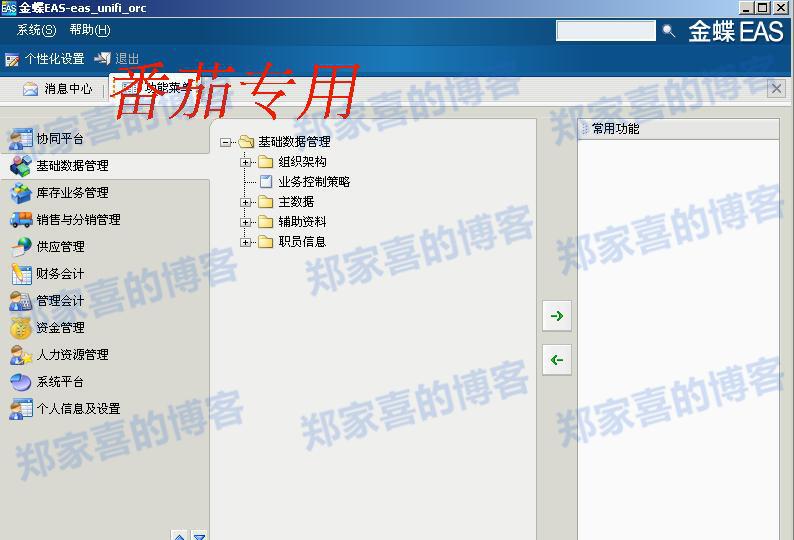Image resolution: width=794 pixels, height=540 pixels.
Task: Select 人力资源管理 text in sidebar
Action: click(x=72, y=355)
